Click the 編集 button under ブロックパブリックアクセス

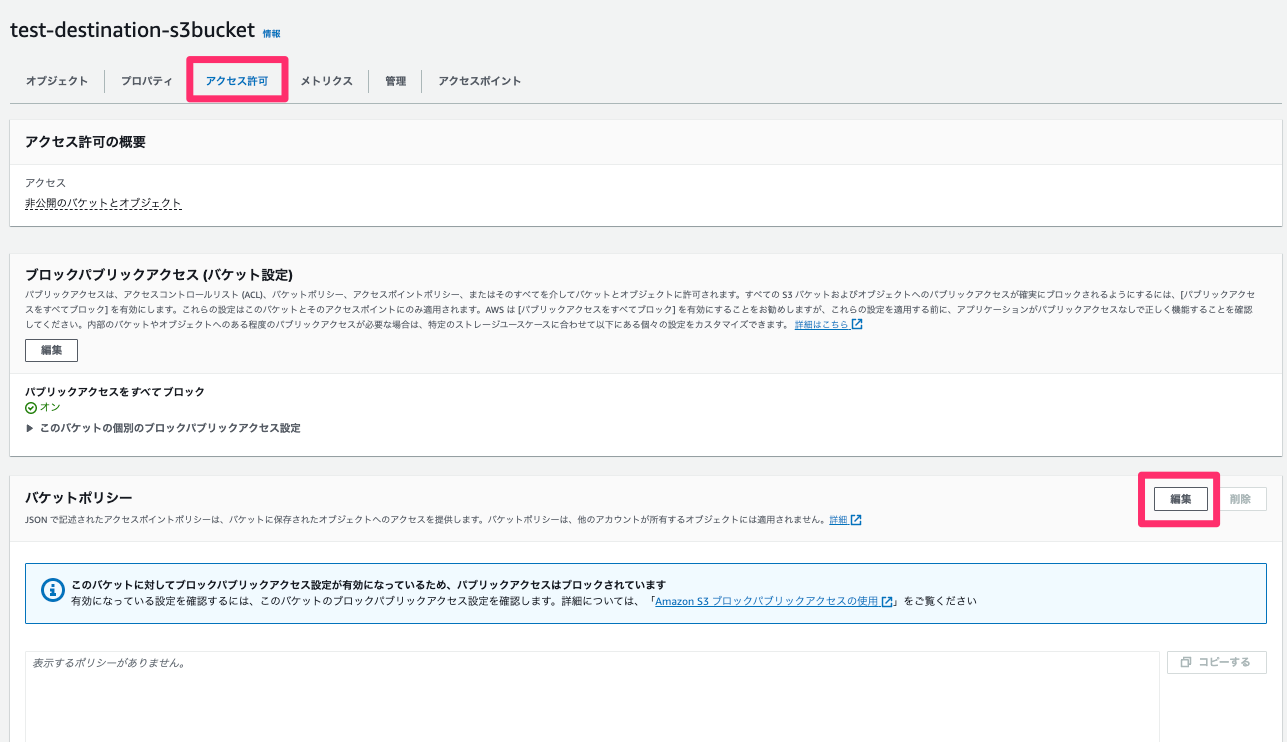(x=51, y=350)
